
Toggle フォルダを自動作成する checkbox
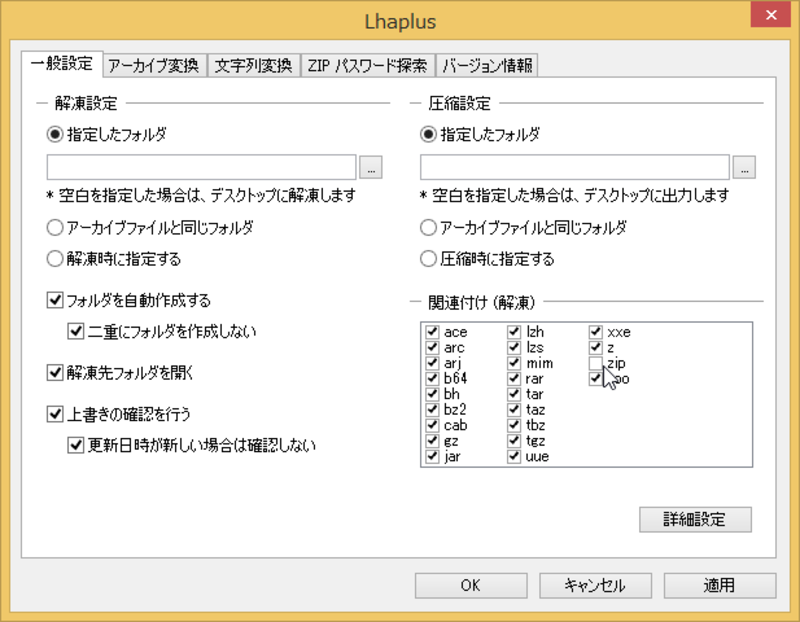[x=55, y=300]
